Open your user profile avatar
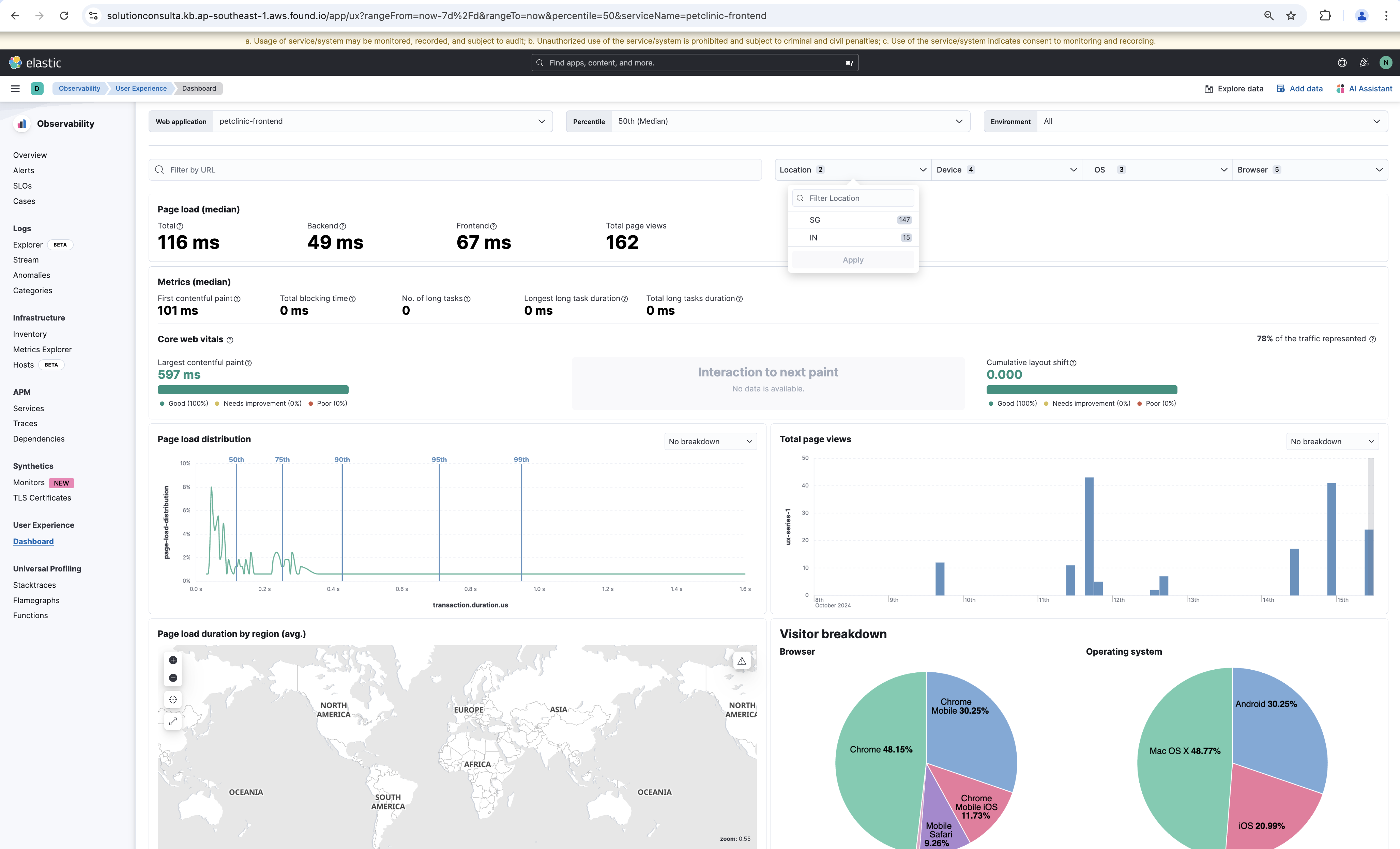The height and width of the screenshot is (849, 1400). tap(1386, 62)
